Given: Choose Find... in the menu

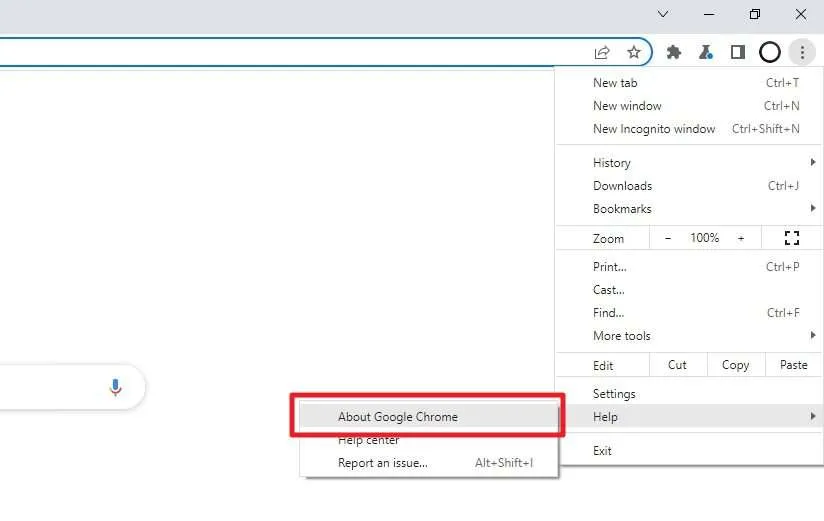Looking at the screenshot, I should (x=689, y=313).
